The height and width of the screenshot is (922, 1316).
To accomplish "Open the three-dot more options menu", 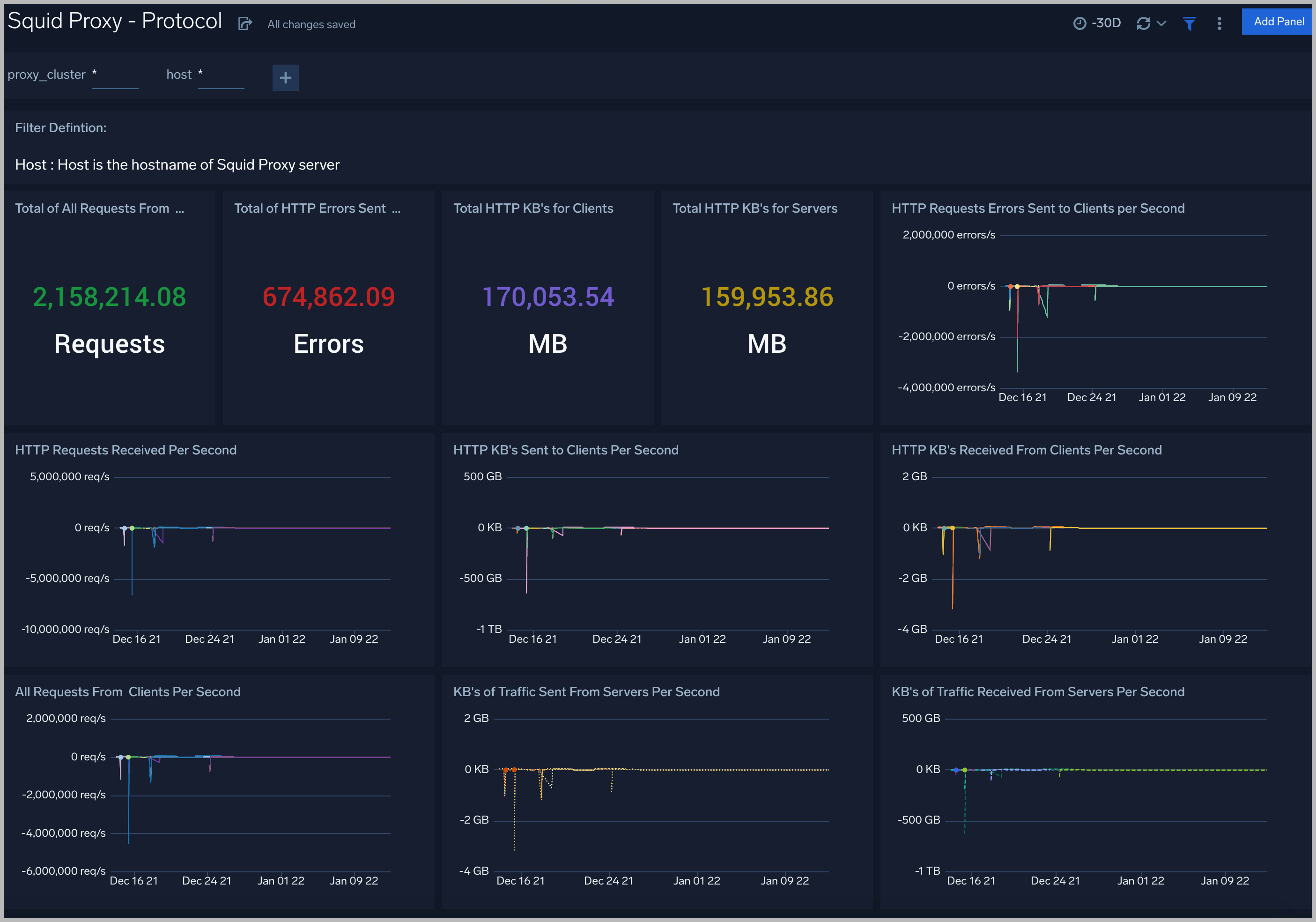I will click(x=1219, y=23).
